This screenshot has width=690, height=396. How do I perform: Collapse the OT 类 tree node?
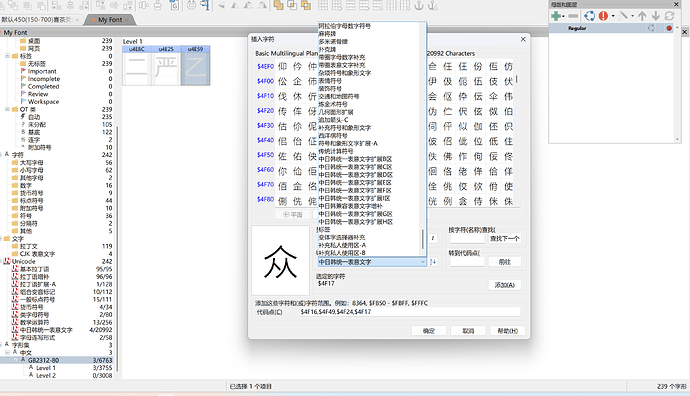pos(7,109)
